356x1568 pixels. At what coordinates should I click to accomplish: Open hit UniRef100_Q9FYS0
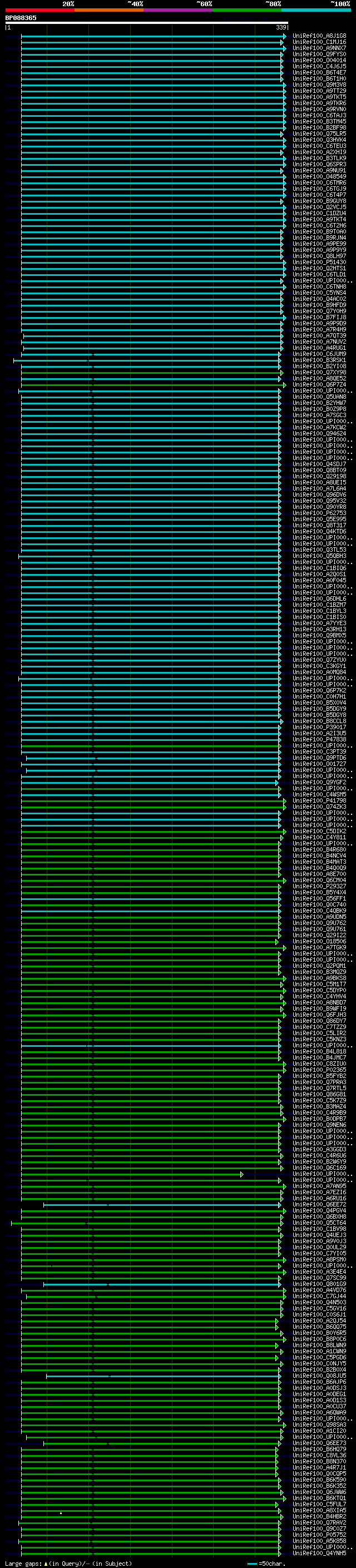[x=319, y=54]
